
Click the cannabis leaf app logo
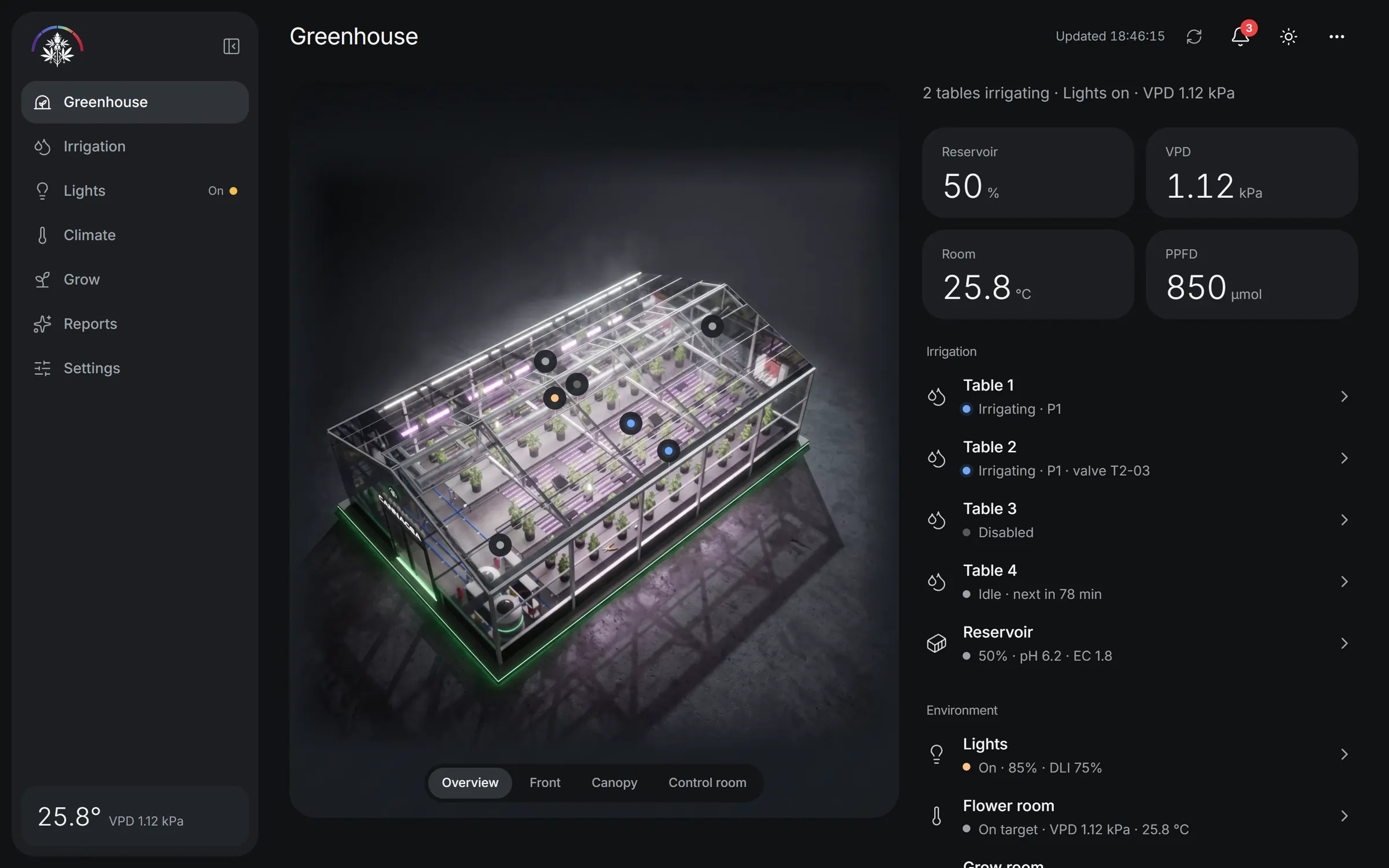pos(57,46)
